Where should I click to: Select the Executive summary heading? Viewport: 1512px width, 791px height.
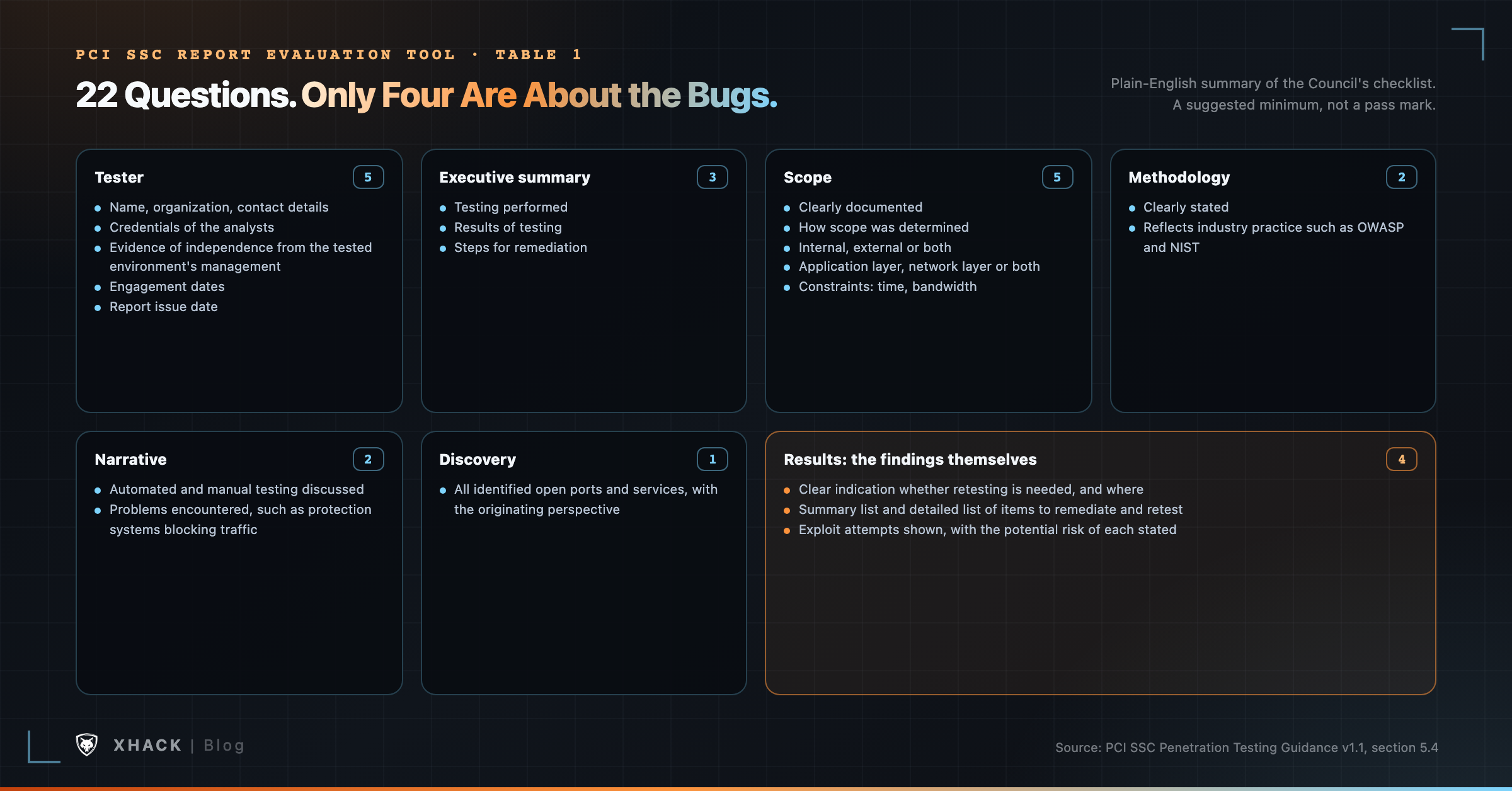(515, 177)
